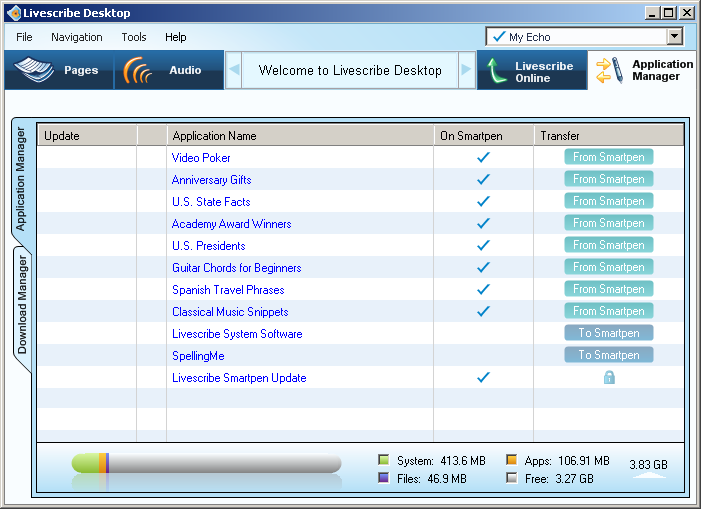Sort by Application Name column header
Viewport: 701px width, 509px height.
point(300,136)
